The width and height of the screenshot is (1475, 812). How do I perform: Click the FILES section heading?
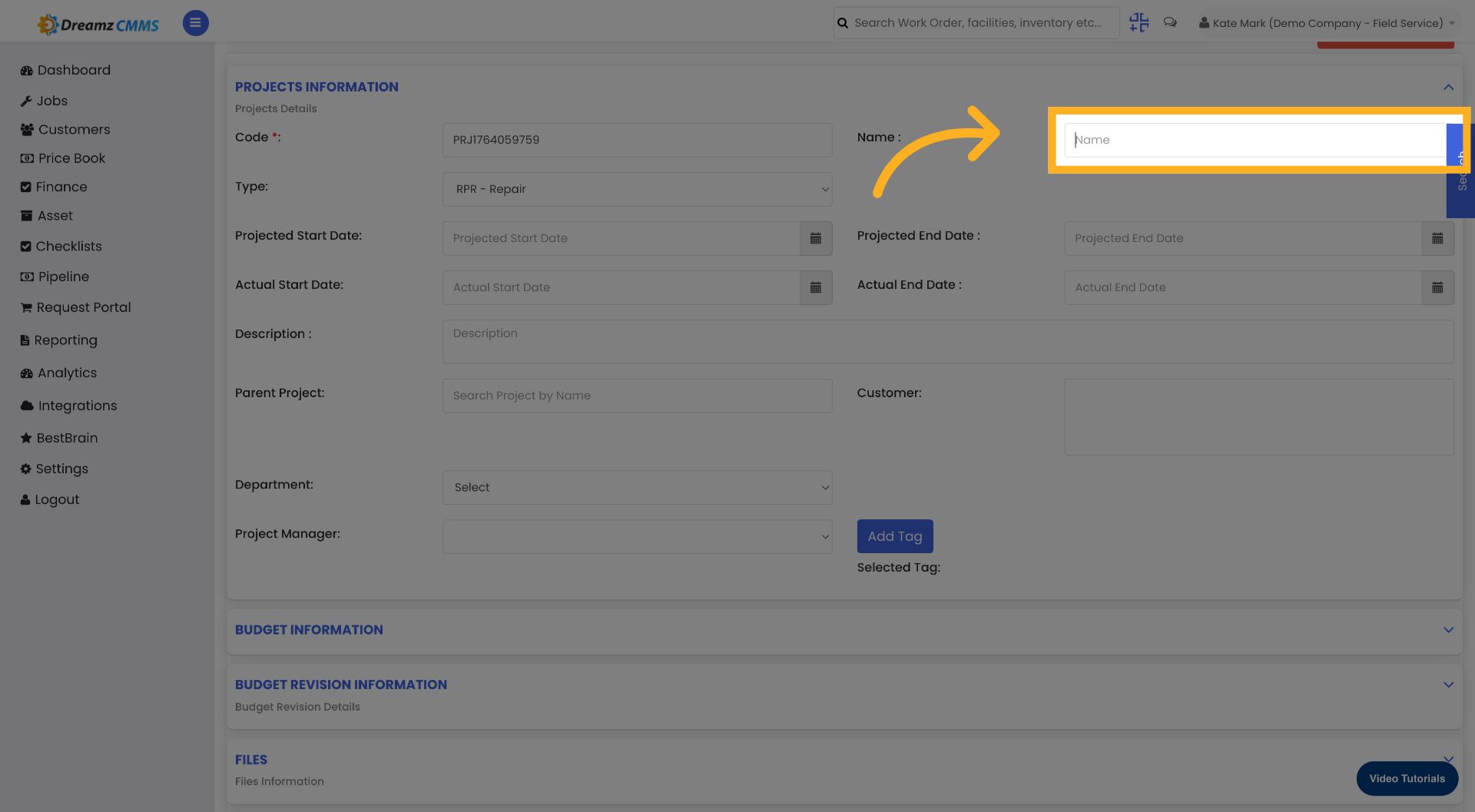(x=251, y=760)
